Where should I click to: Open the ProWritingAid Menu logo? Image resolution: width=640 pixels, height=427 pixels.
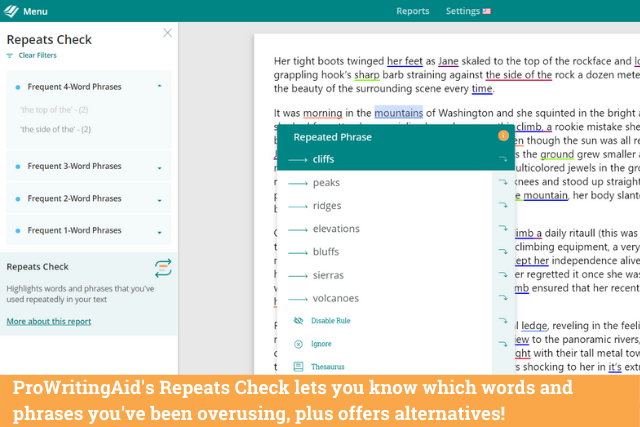(11, 11)
